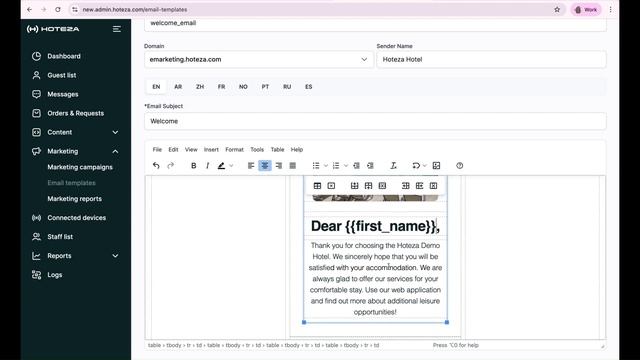Delete column in table toolbar
This screenshot has width=640, height=360.
click(x=433, y=186)
